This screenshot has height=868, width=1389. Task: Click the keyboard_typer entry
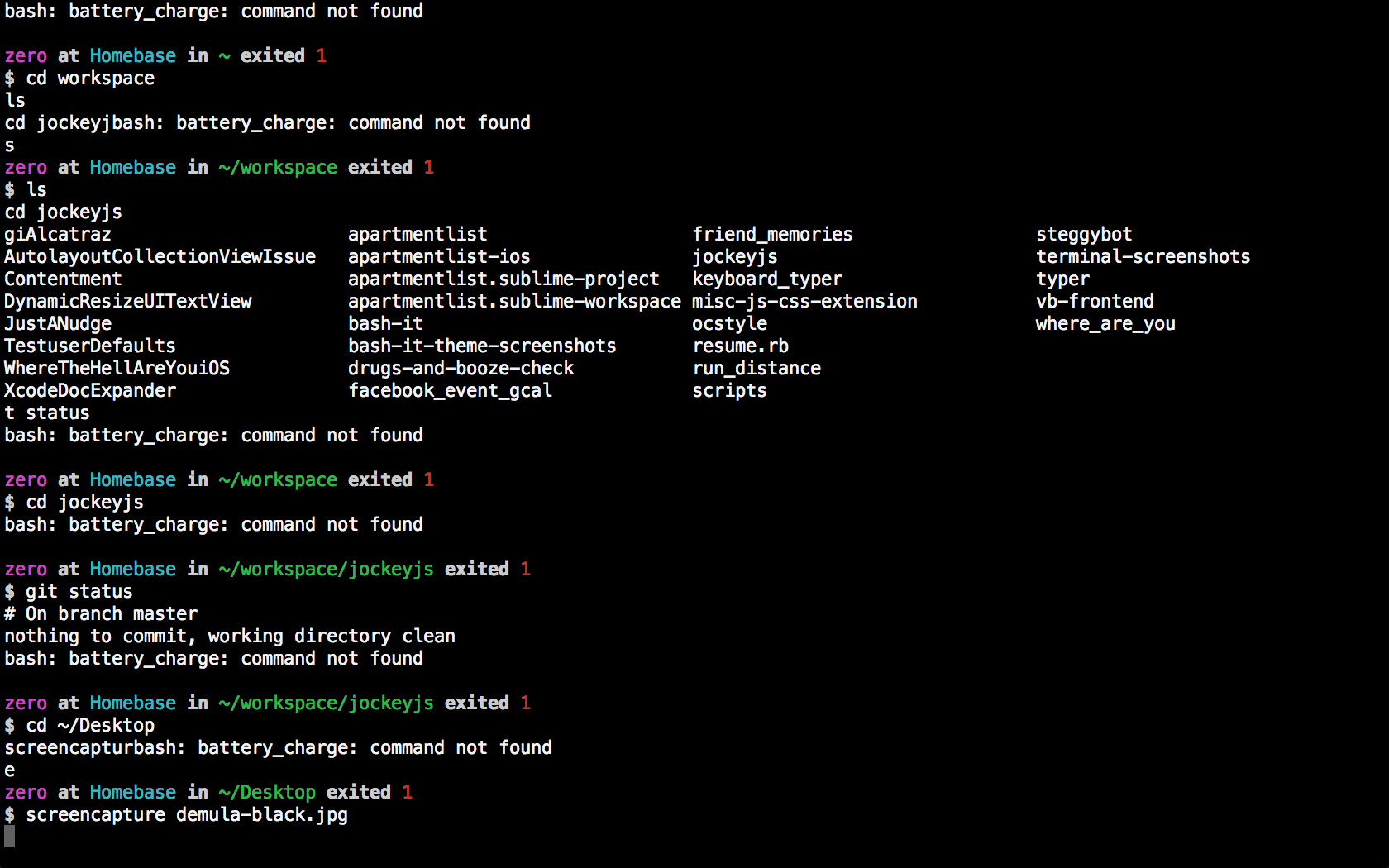pos(766,279)
